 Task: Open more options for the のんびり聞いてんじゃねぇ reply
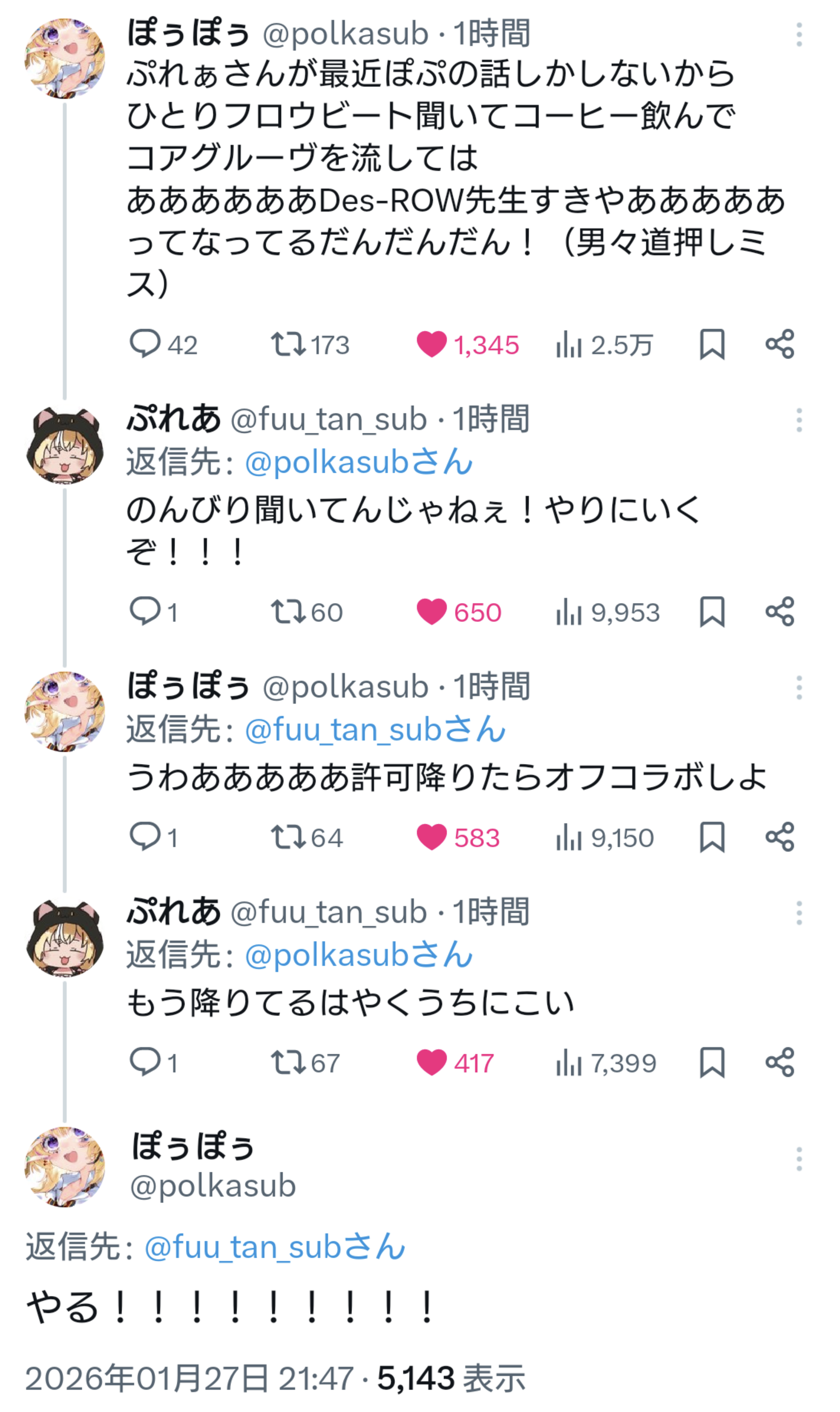pos(799,420)
